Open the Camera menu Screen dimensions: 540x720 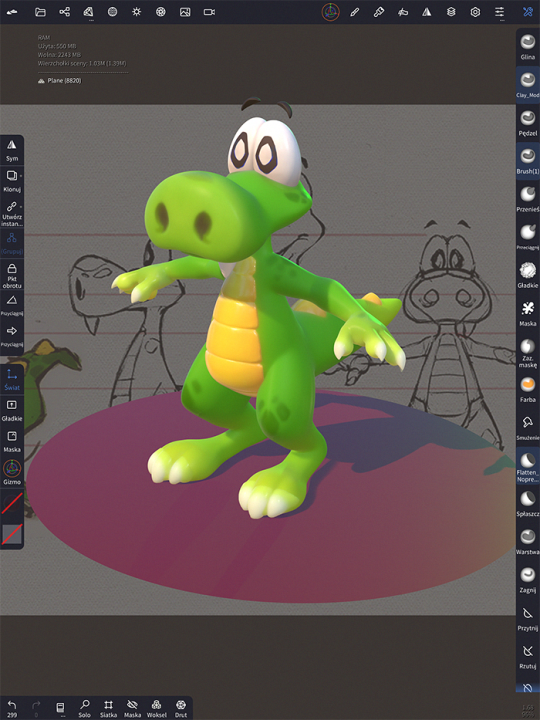click(x=209, y=12)
